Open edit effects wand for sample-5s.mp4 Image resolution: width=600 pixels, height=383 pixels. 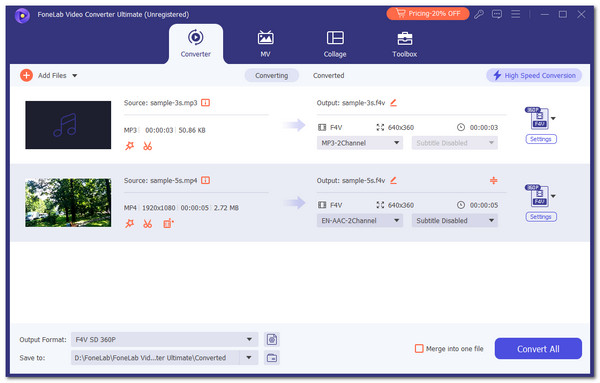pos(130,223)
